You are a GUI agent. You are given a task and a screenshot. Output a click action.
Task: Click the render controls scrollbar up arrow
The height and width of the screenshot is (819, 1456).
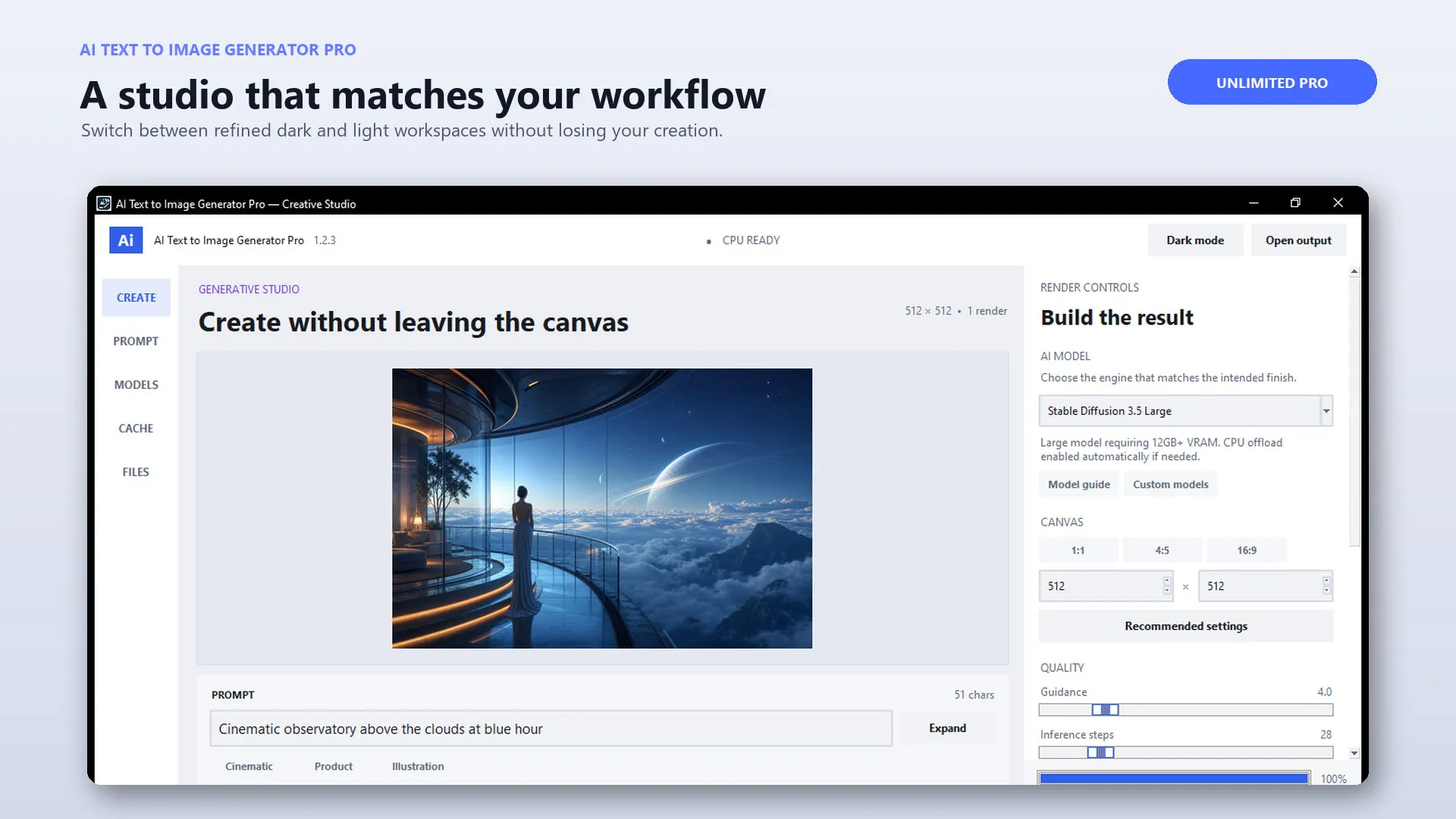click(1354, 271)
